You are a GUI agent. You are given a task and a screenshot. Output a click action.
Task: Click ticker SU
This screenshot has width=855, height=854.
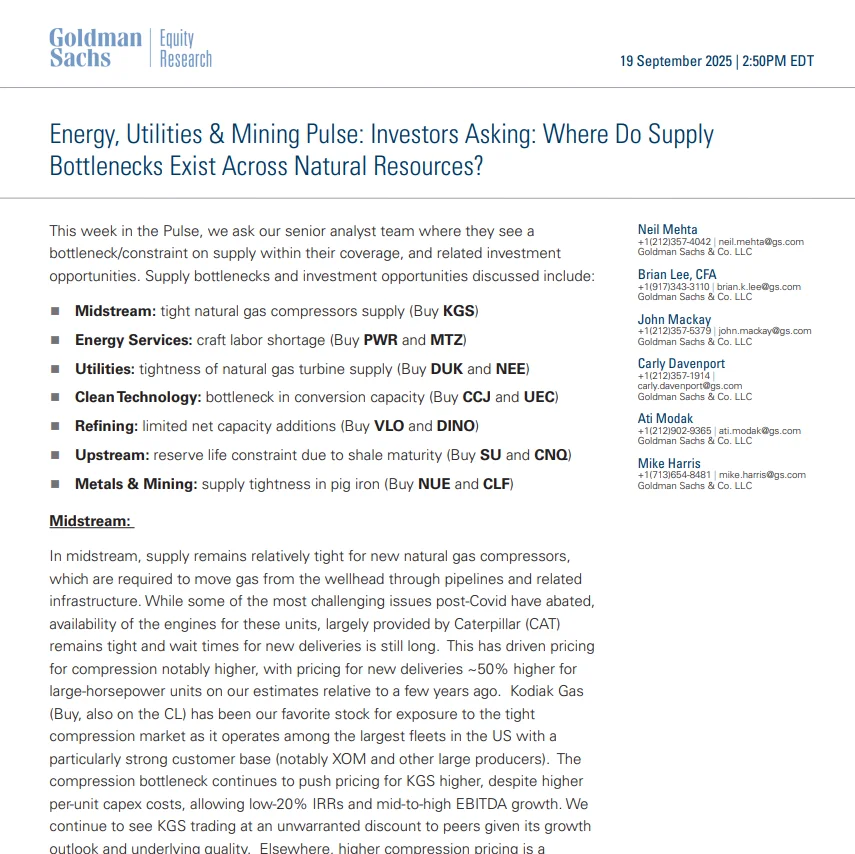tap(490, 455)
